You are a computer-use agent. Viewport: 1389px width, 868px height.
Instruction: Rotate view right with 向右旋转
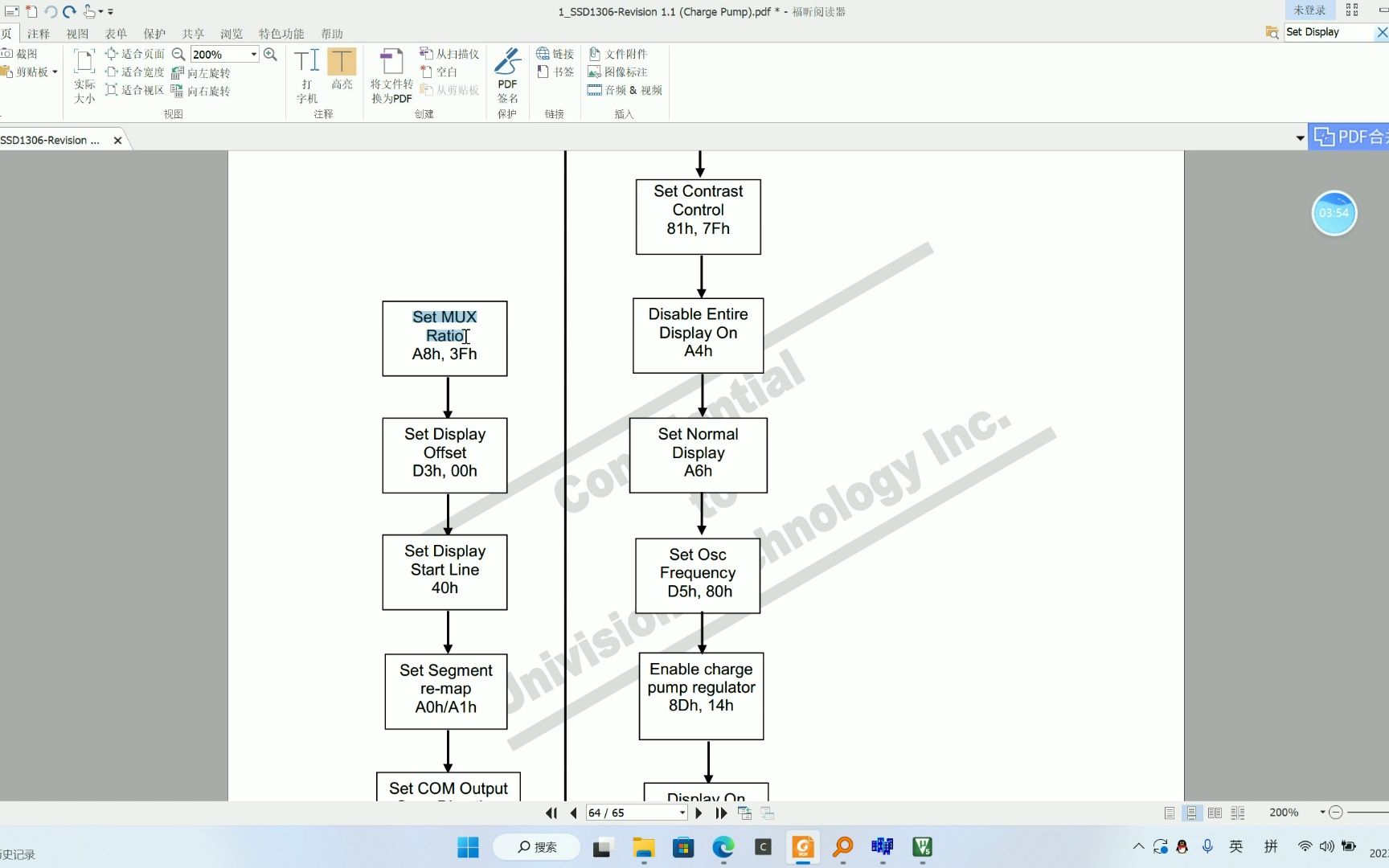click(201, 91)
